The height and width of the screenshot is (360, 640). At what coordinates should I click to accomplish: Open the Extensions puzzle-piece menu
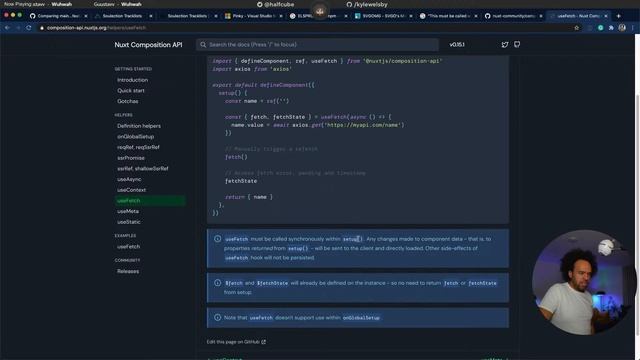pos(611,28)
